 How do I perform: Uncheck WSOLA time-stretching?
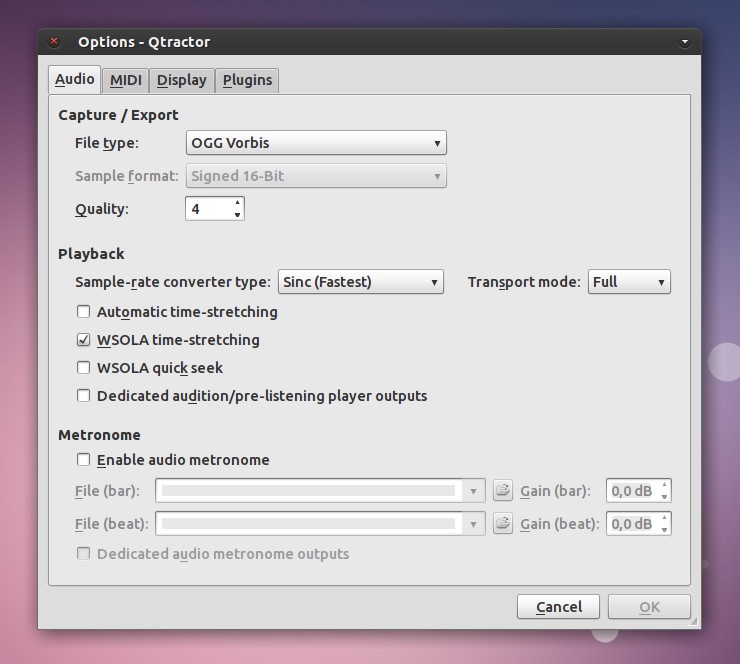(84, 340)
